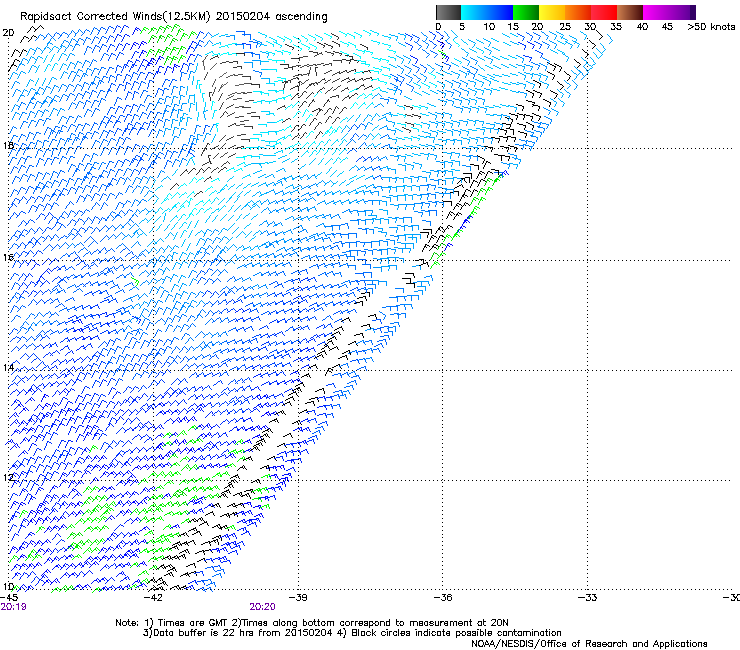Screen dimensions: 740x650
Task: Click the '40' label under the color bar
Action: point(642,27)
